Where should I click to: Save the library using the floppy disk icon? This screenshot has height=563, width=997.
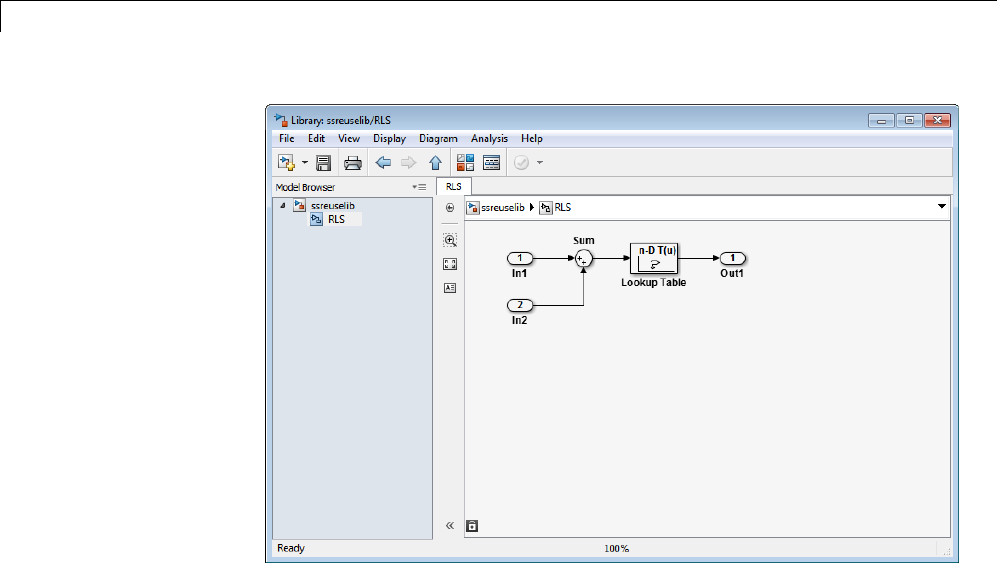pyautogui.click(x=323, y=163)
